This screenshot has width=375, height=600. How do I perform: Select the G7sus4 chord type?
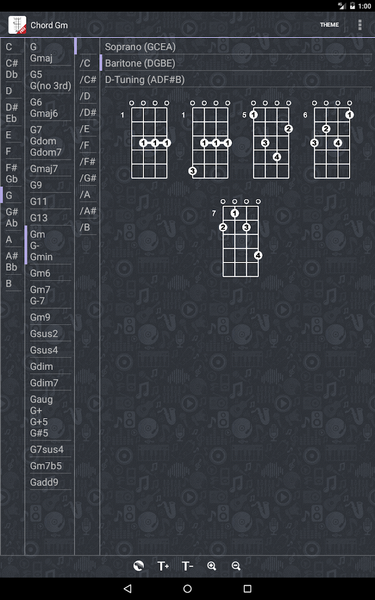click(x=50, y=450)
